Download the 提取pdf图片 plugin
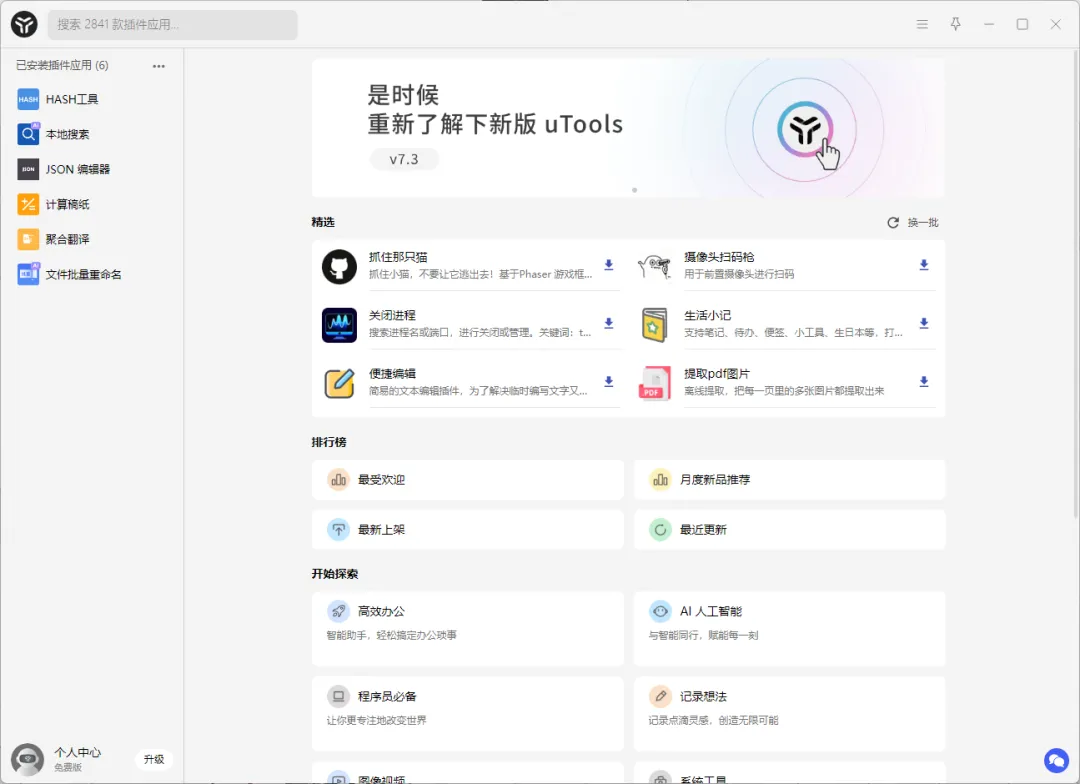1080x784 pixels. click(x=924, y=382)
